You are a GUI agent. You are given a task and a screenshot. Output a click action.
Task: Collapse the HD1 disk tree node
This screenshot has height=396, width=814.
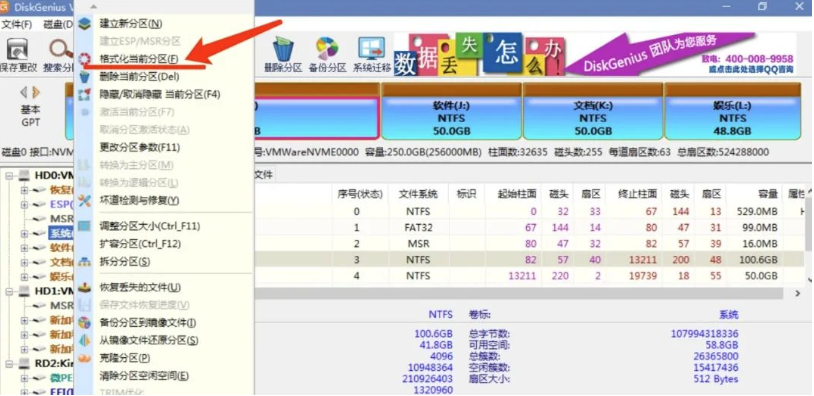click(x=9, y=291)
